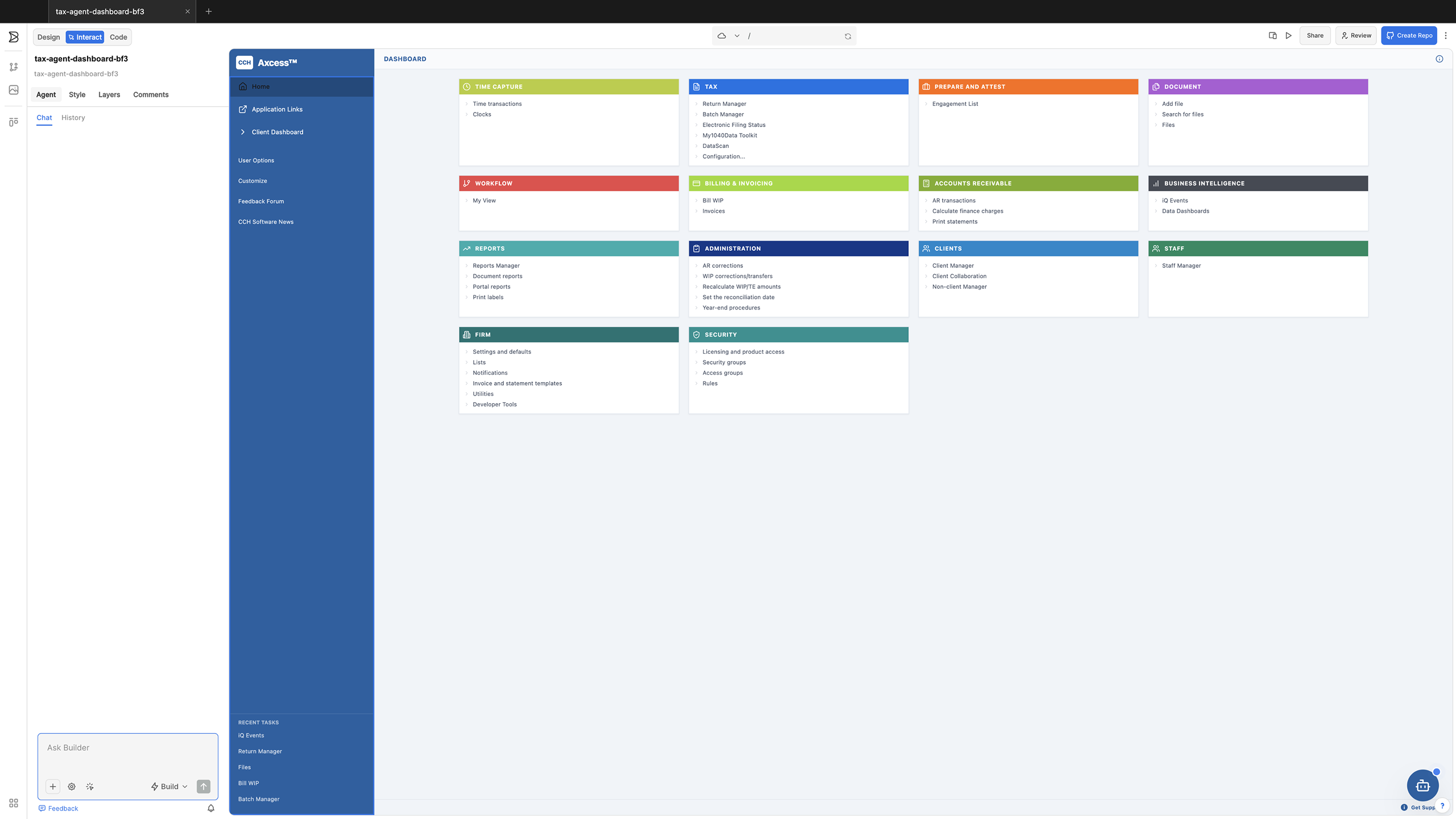Open the Return Manager link under Tax

[724, 104]
